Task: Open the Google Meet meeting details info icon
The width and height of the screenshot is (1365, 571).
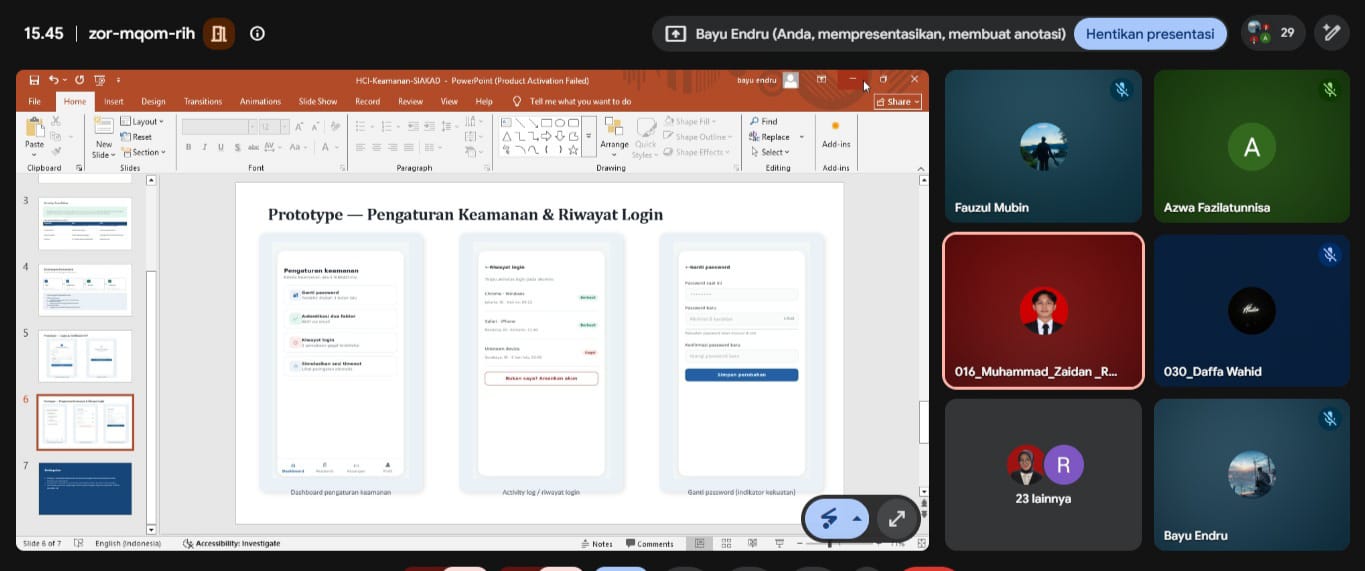Action: click(x=257, y=33)
